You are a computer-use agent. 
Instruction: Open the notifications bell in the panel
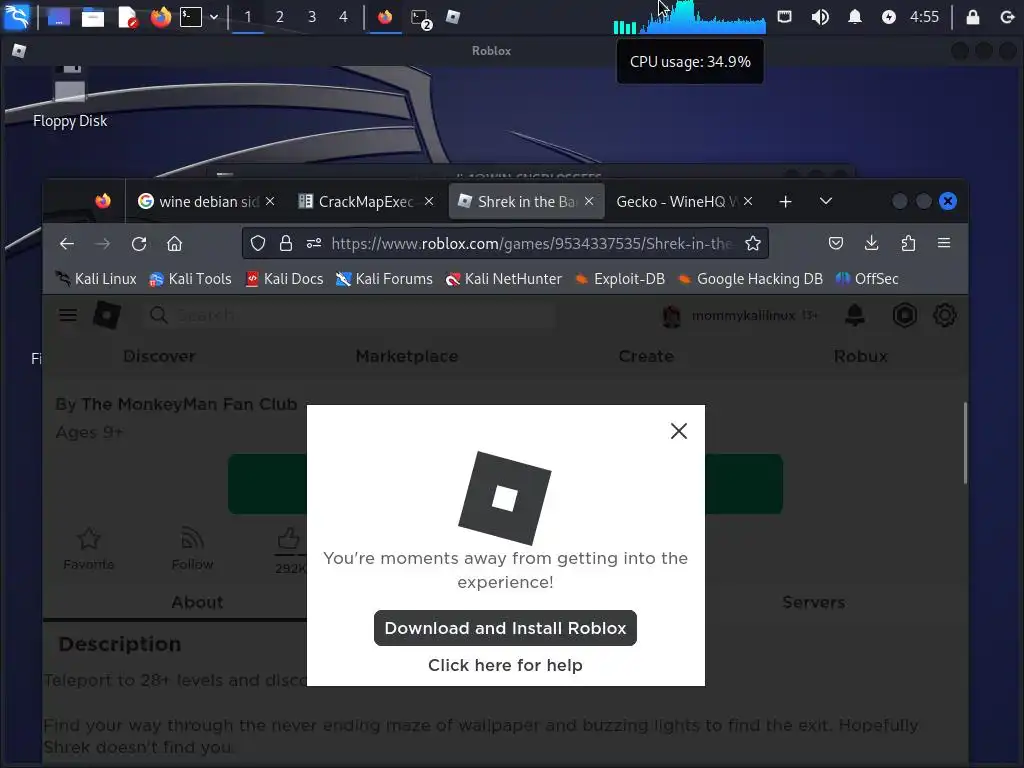click(854, 17)
